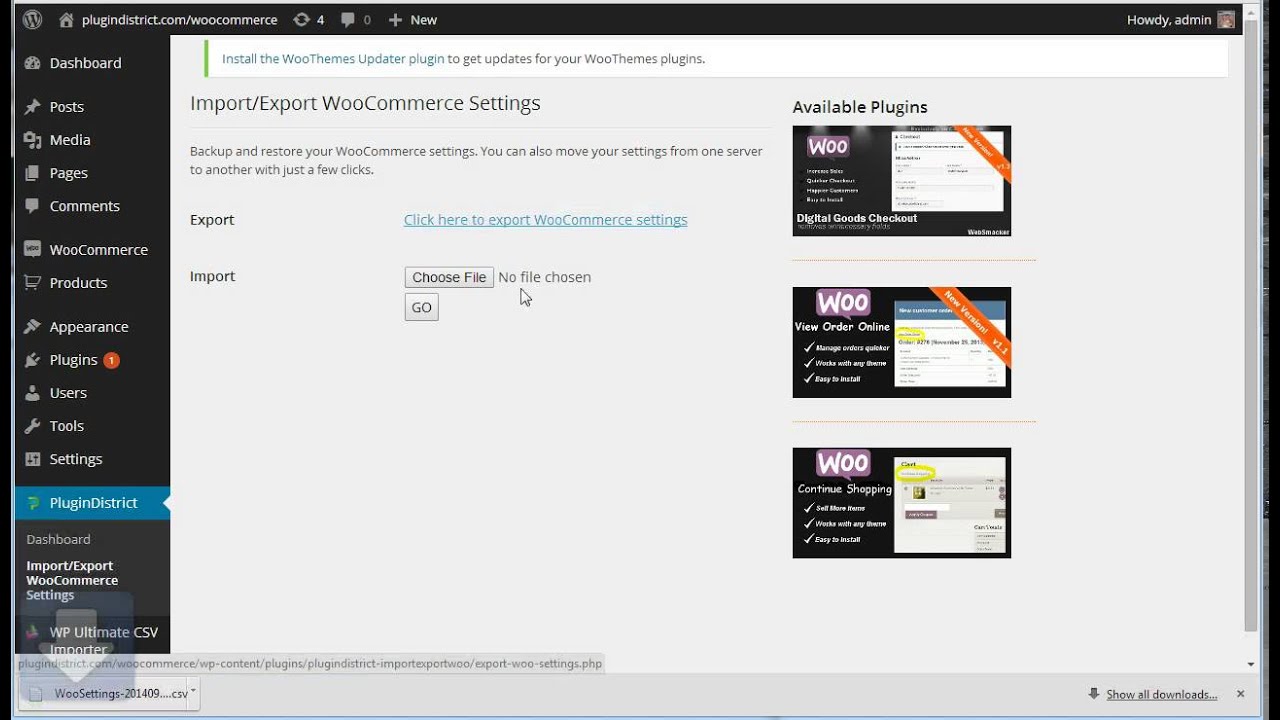Open the WooSettings CSV download options arrow
The width and height of the screenshot is (1280, 720).
tap(192, 691)
